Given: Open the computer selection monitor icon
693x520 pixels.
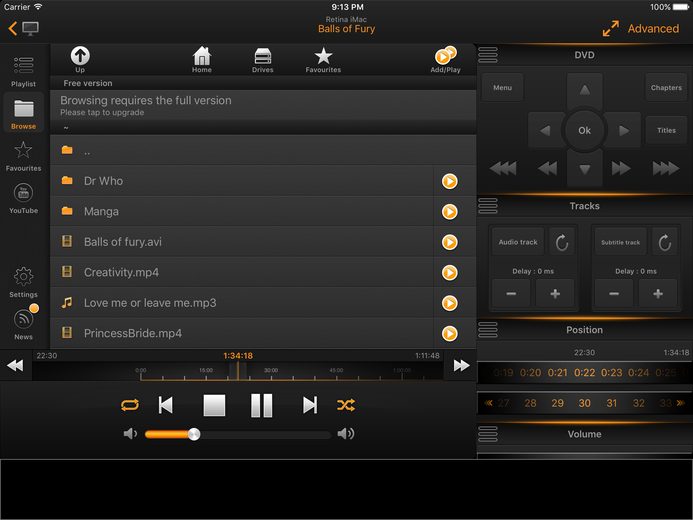Looking at the screenshot, I should click(30, 29).
